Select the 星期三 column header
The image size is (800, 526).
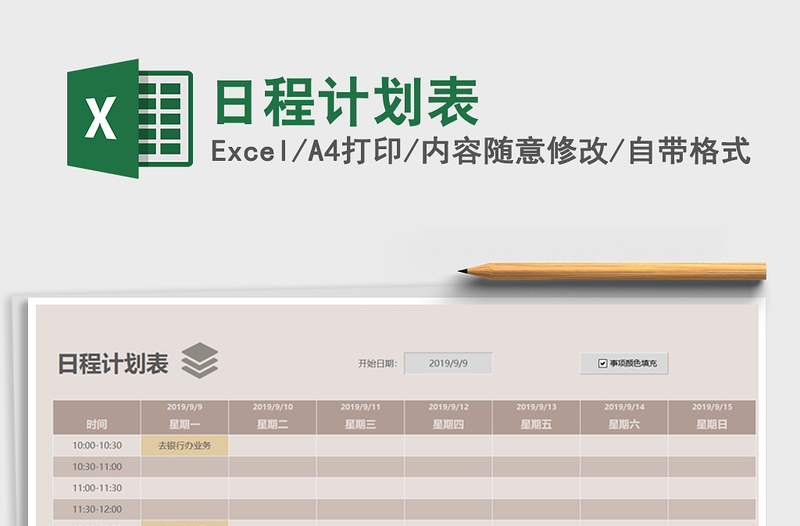click(x=360, y=424)
